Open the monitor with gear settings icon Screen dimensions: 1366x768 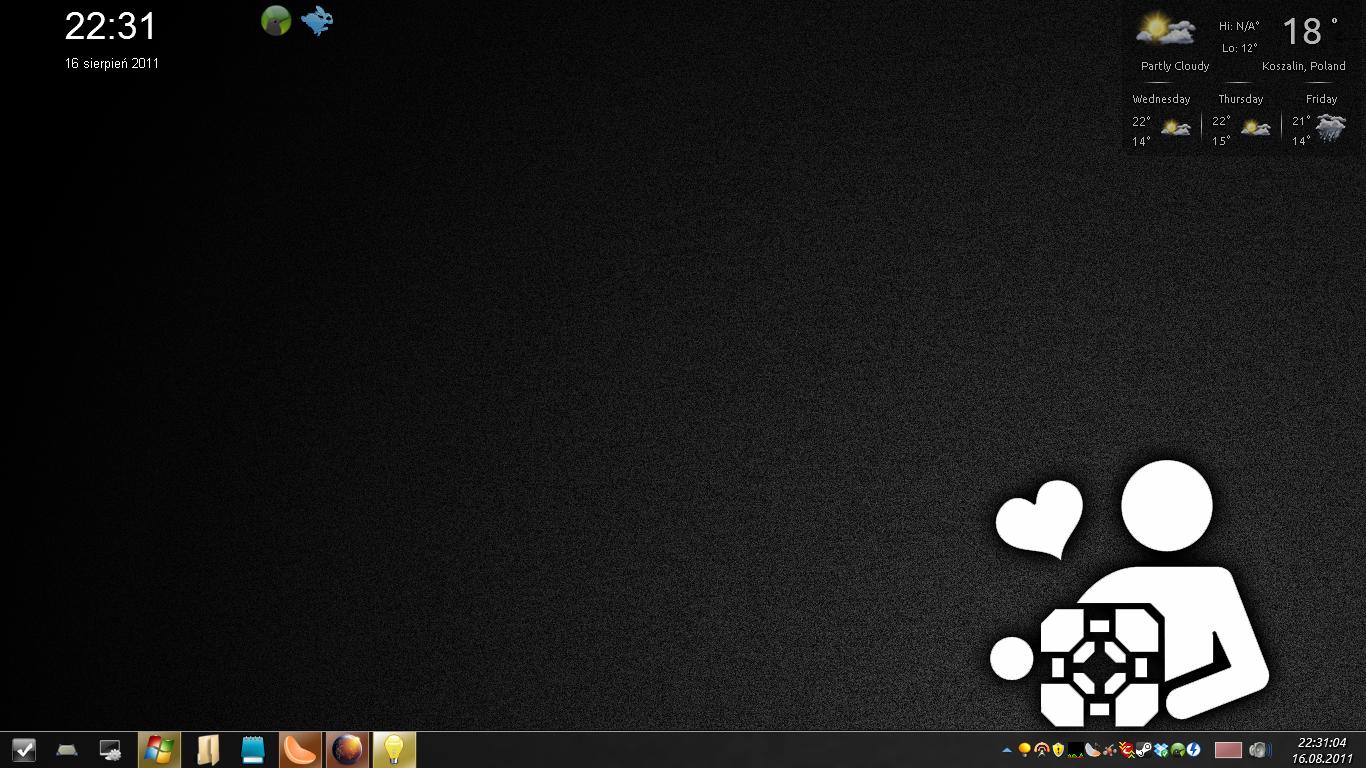(x=111, y=750)
